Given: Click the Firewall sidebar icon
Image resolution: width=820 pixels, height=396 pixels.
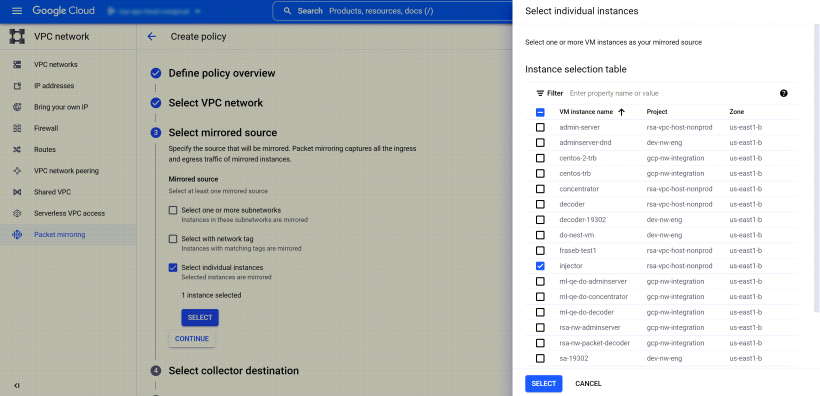Looking at the screenshot, I should tap(17, 128).
